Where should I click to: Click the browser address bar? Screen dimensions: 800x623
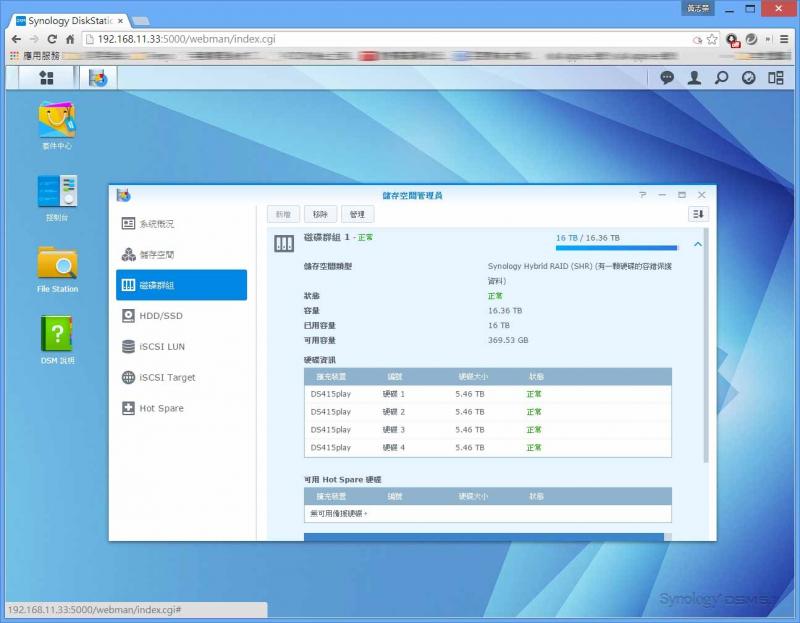click(x=388, y=39)
